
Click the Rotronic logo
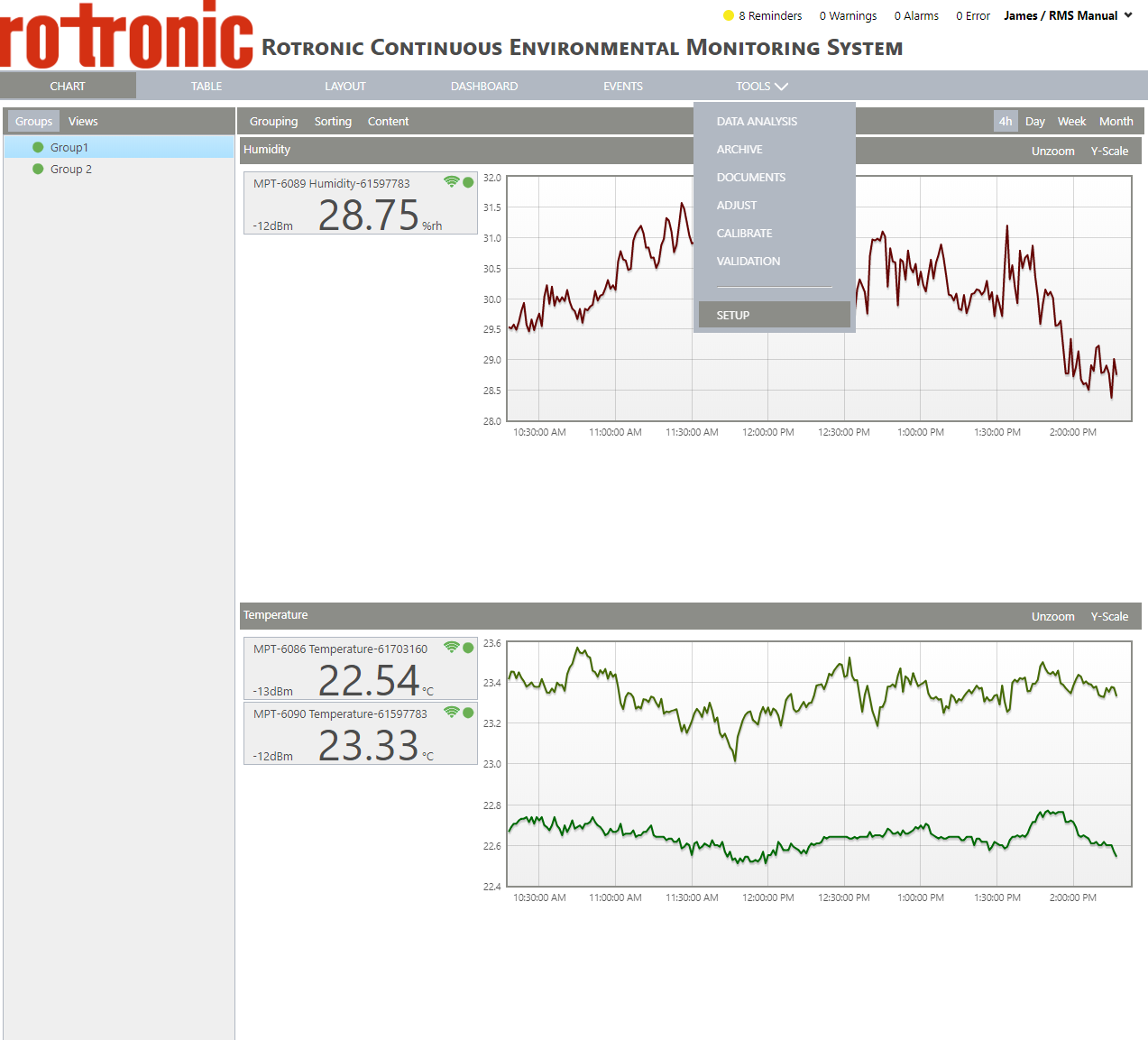[x=126, y=36]
